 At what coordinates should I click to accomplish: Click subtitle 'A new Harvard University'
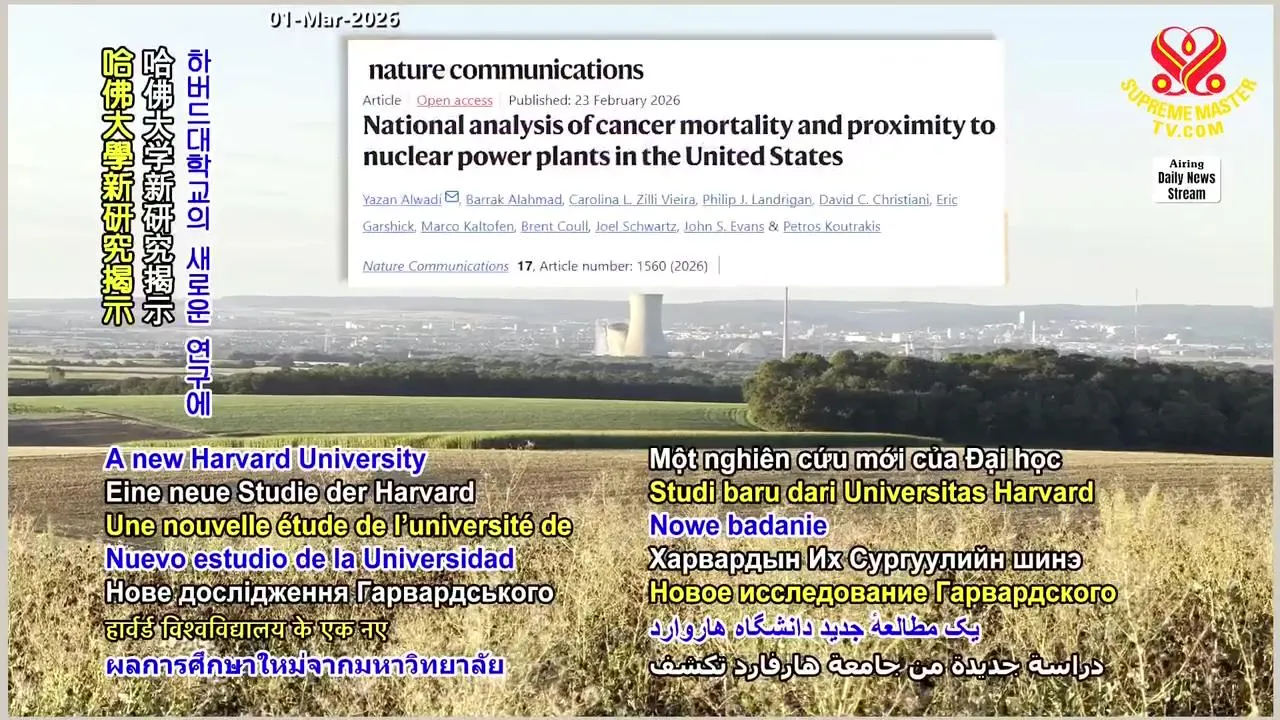265,460
